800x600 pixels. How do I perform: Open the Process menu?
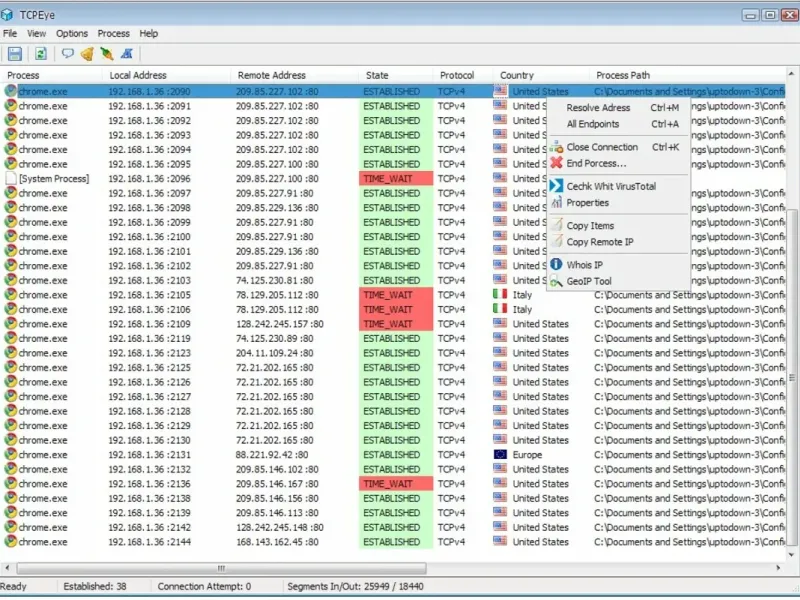point(114,33)
